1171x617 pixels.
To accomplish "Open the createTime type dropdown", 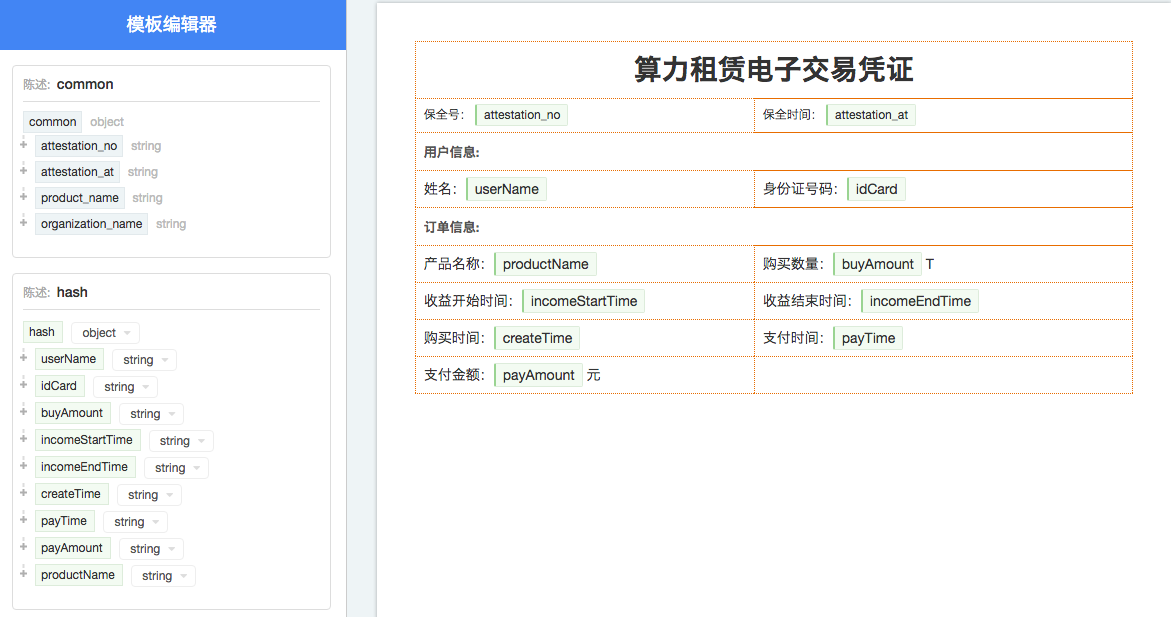I will coord(149,494).
